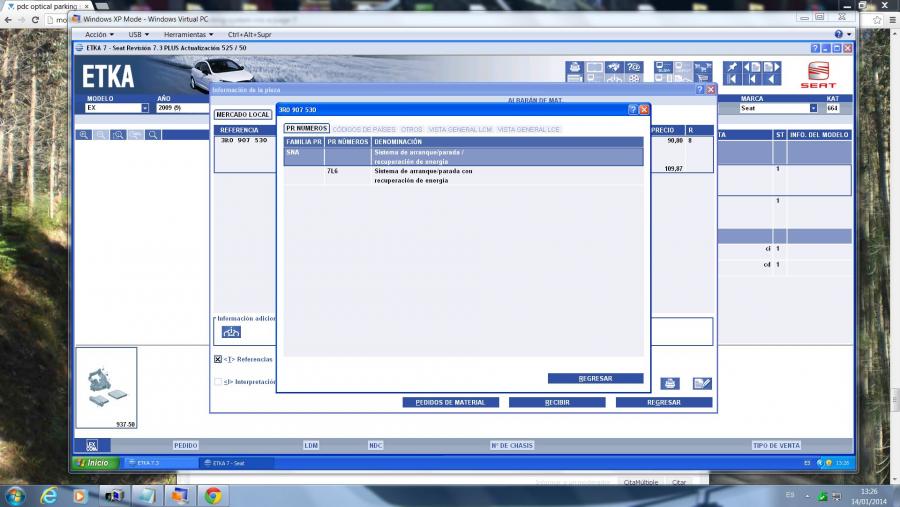Click printer icon in part information dialog
900x507 pixels.
click(669, 383)
